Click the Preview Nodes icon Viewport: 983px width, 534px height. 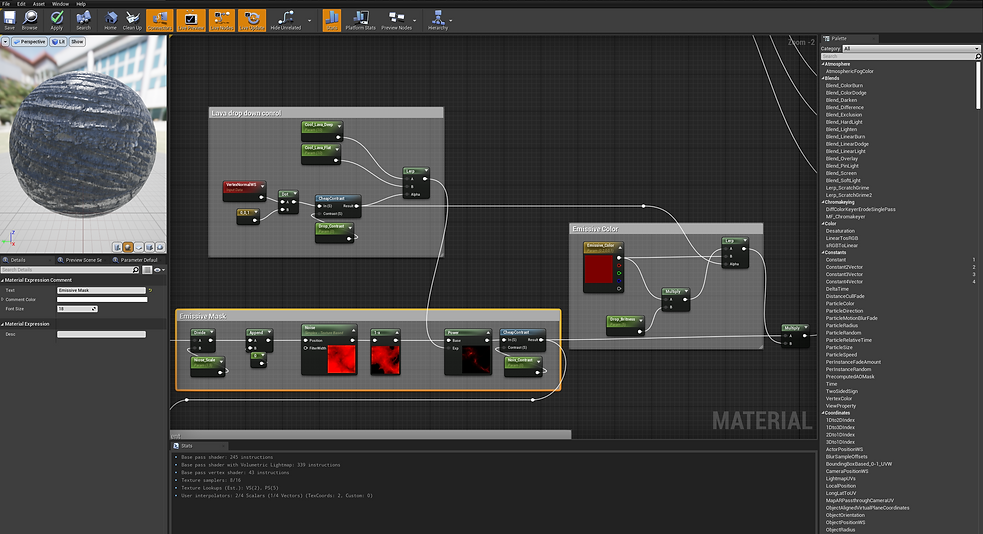396,20
